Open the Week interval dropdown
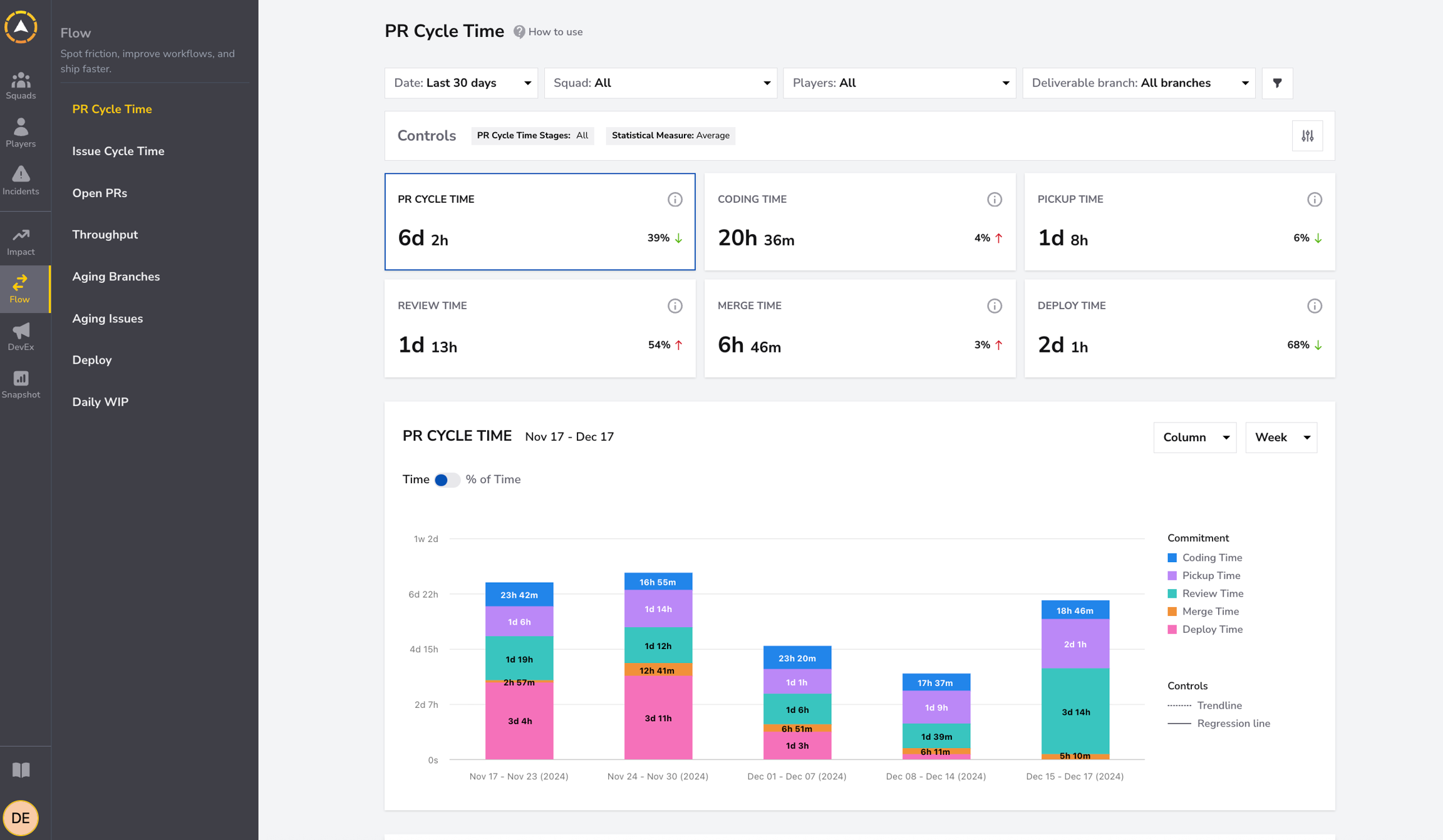Viewport: 1443px width, 840px height. [x=1281, y=438]
